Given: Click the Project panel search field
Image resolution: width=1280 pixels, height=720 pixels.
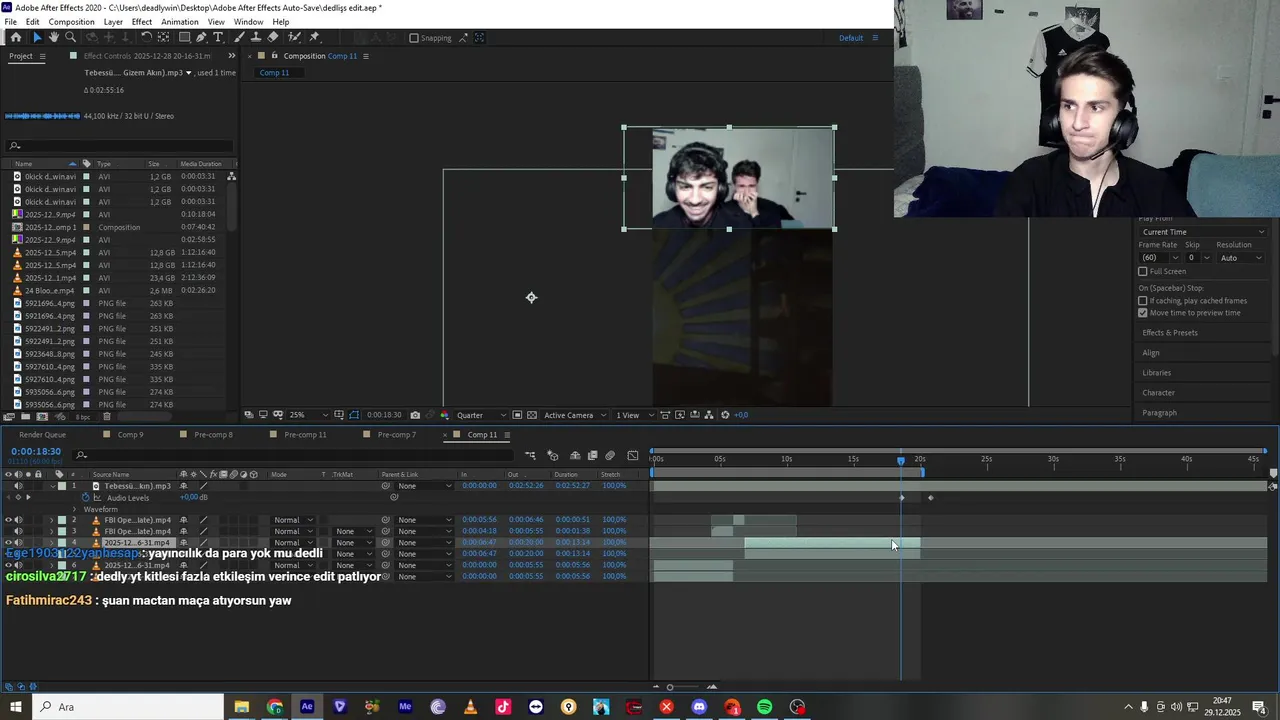Looking at the screenshot, I should pyautogui.click(x=118, y=146).
